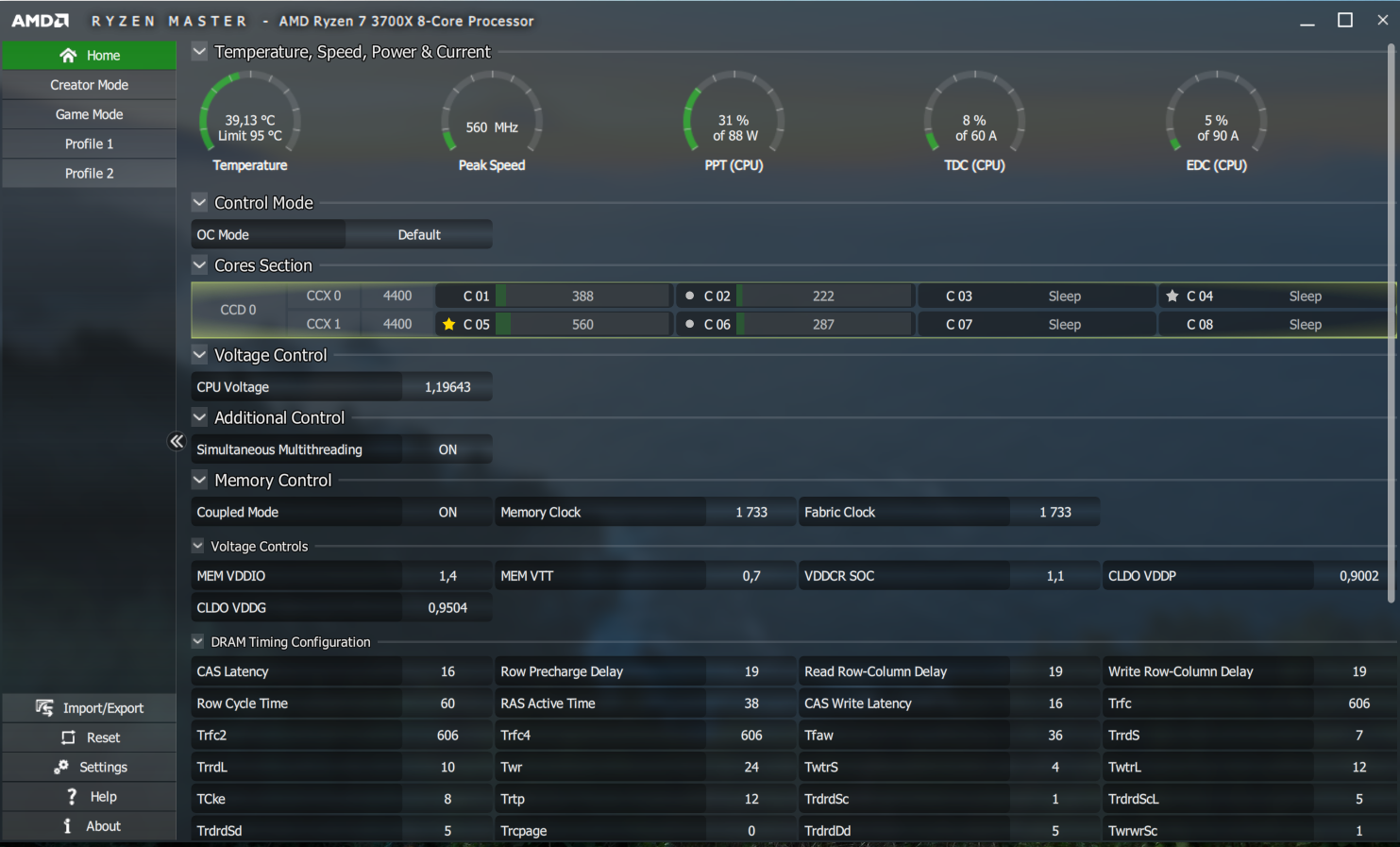Viewport: 1400px width, 847px height.
Task: Click core C 01 speed bar
Action: (x=582, y=296)
